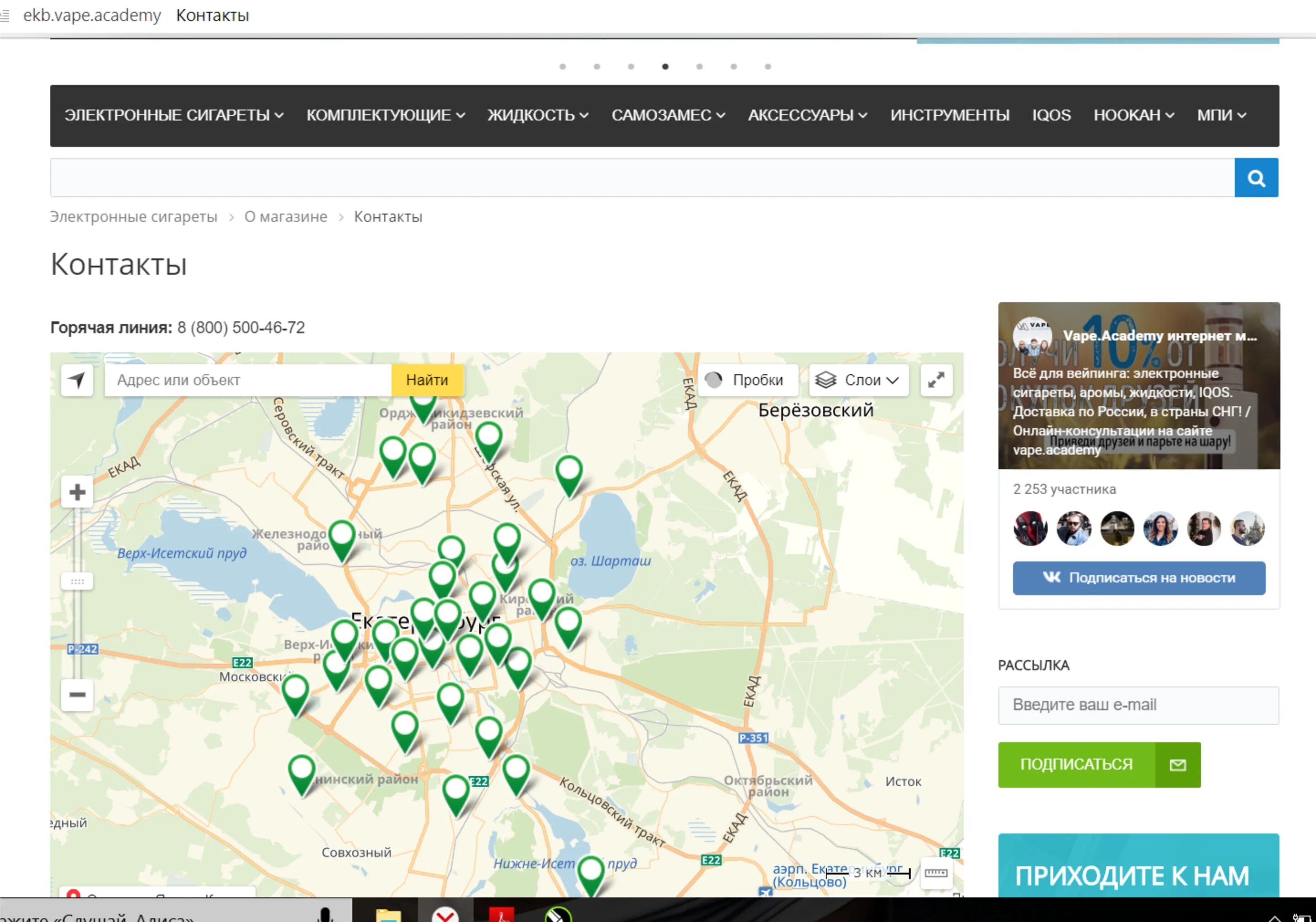Click the blue search magnifier button

(1256, 178)
